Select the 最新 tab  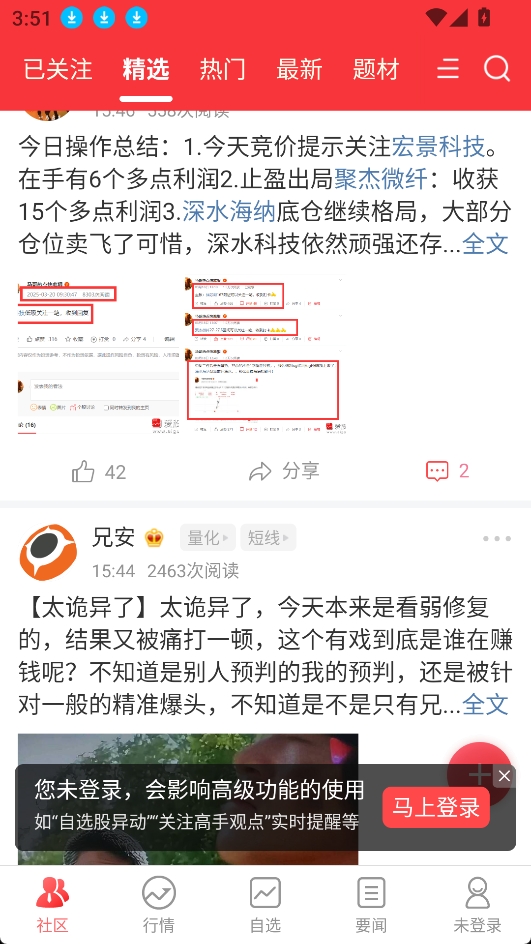(x=299, y=70)
